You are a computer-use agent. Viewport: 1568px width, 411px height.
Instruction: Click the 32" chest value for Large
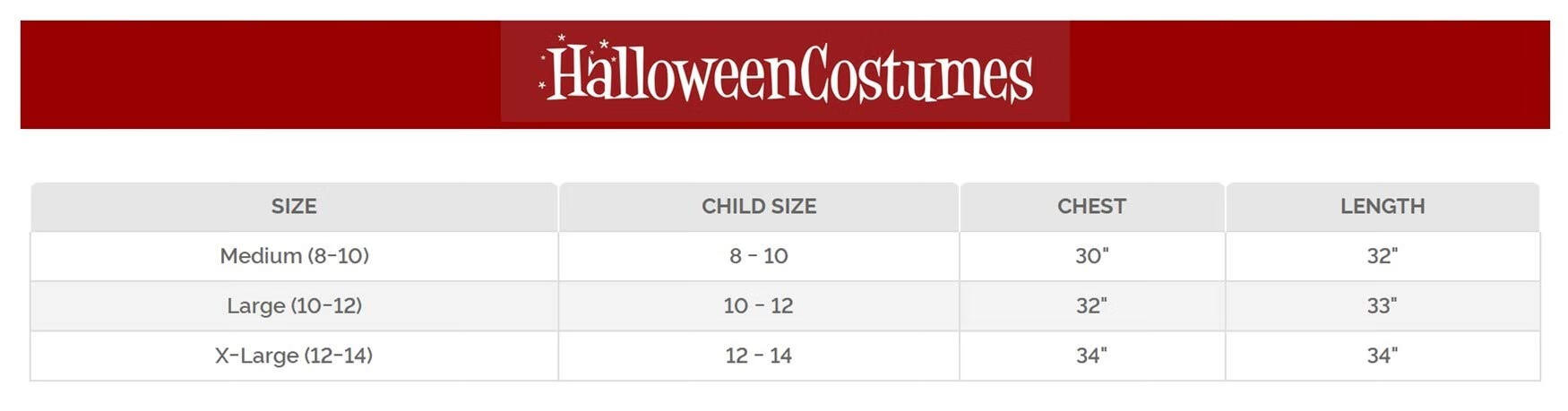(1091, 306)
